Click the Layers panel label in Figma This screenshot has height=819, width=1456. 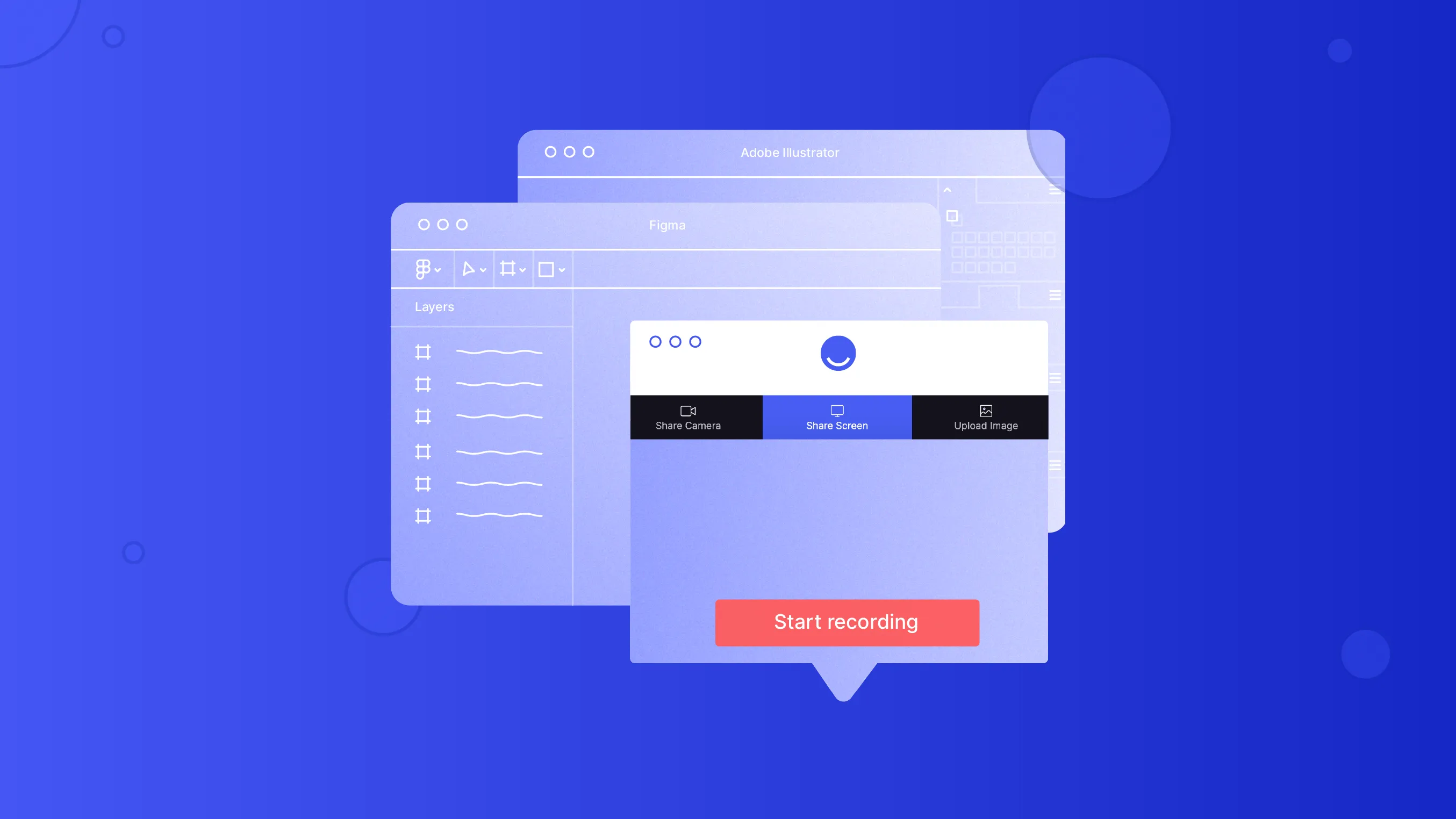point(434,306)
